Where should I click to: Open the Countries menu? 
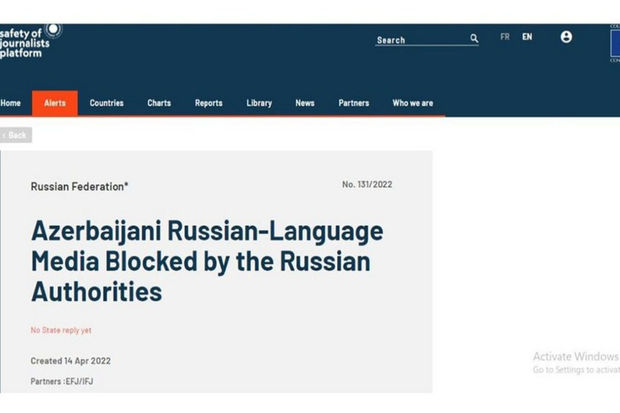click(x=107, y=103)
